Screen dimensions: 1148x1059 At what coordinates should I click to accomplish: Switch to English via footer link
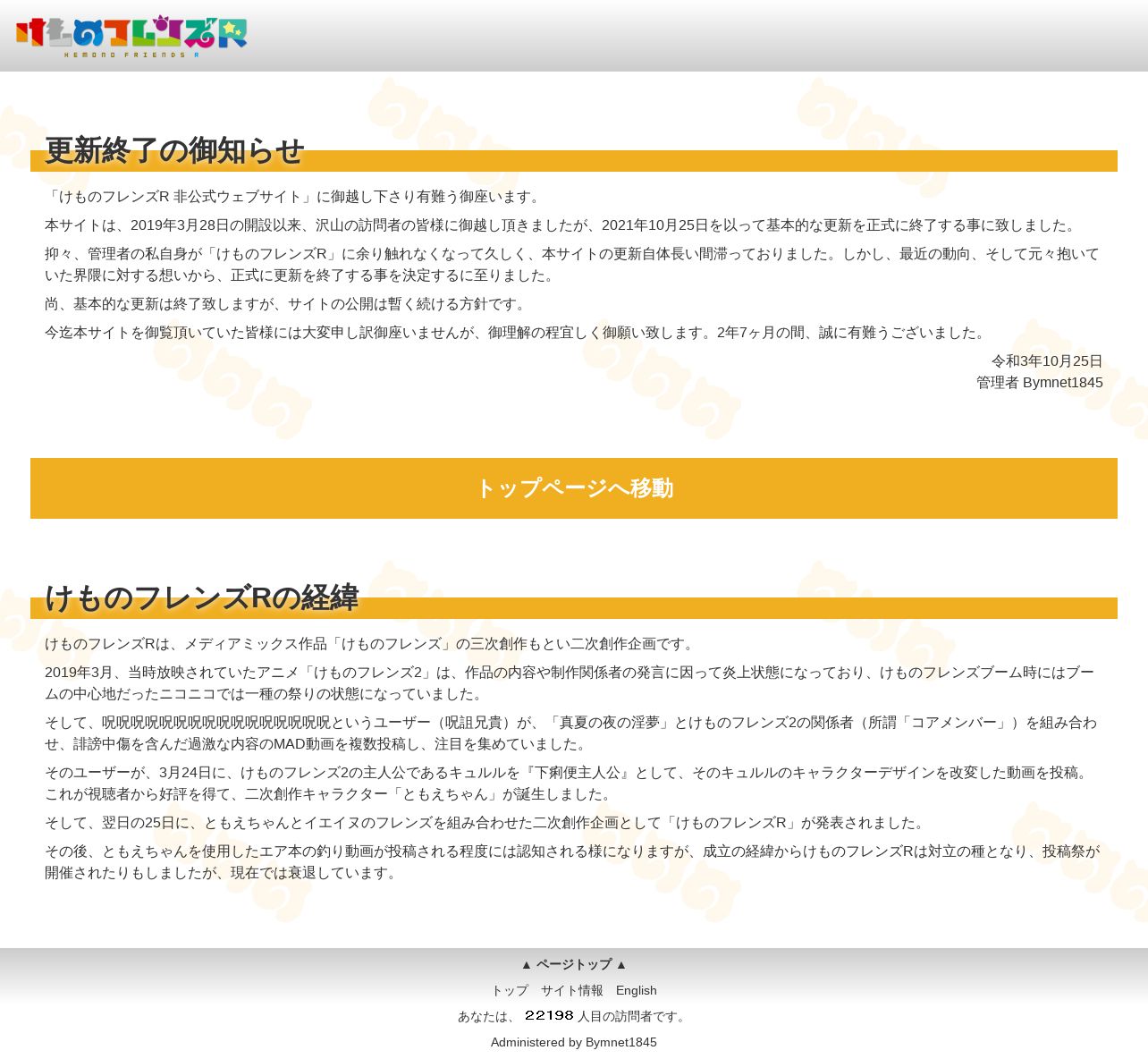pyautogui.click(x=637, y=990)
